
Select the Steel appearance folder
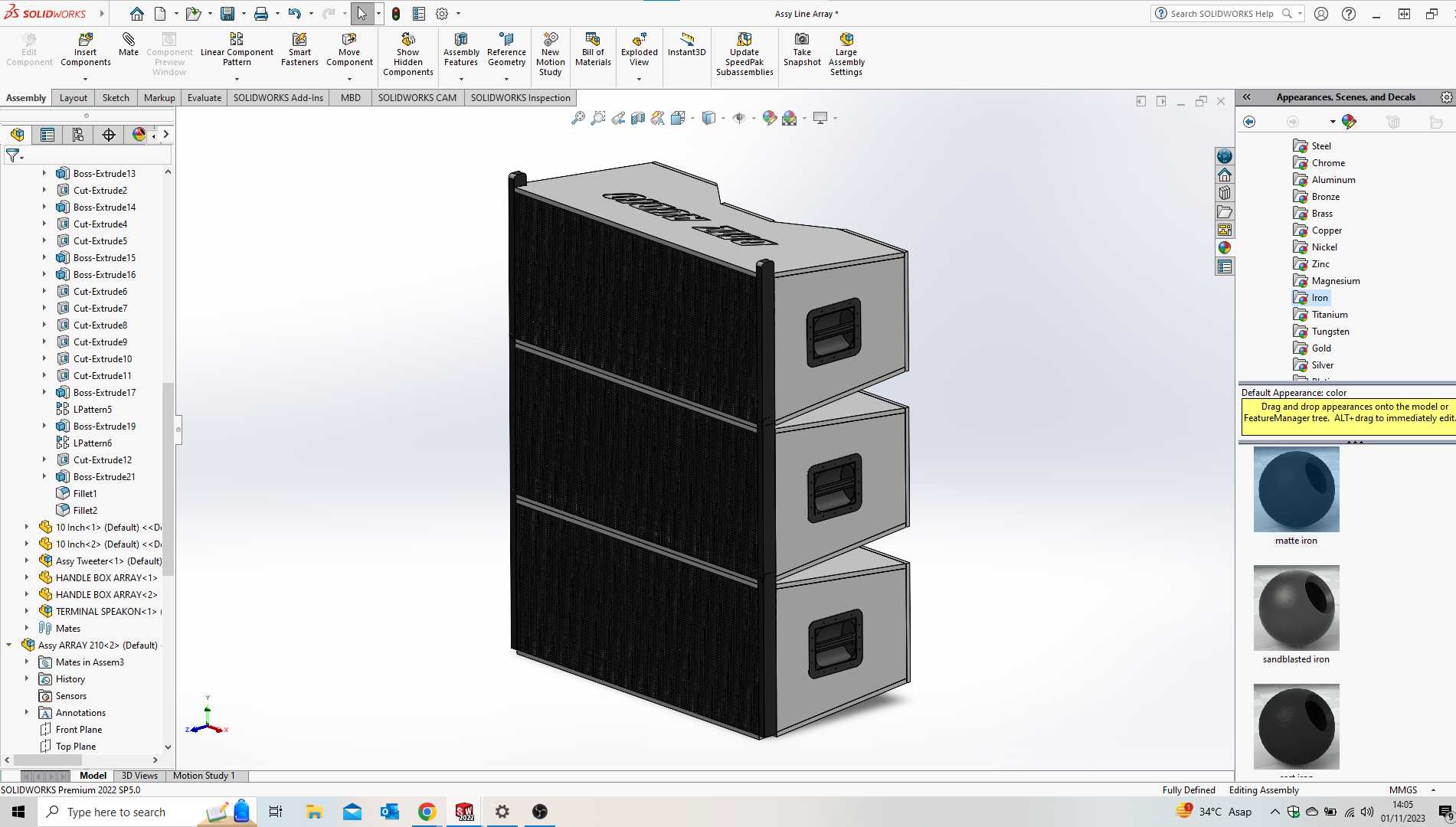1312,146
